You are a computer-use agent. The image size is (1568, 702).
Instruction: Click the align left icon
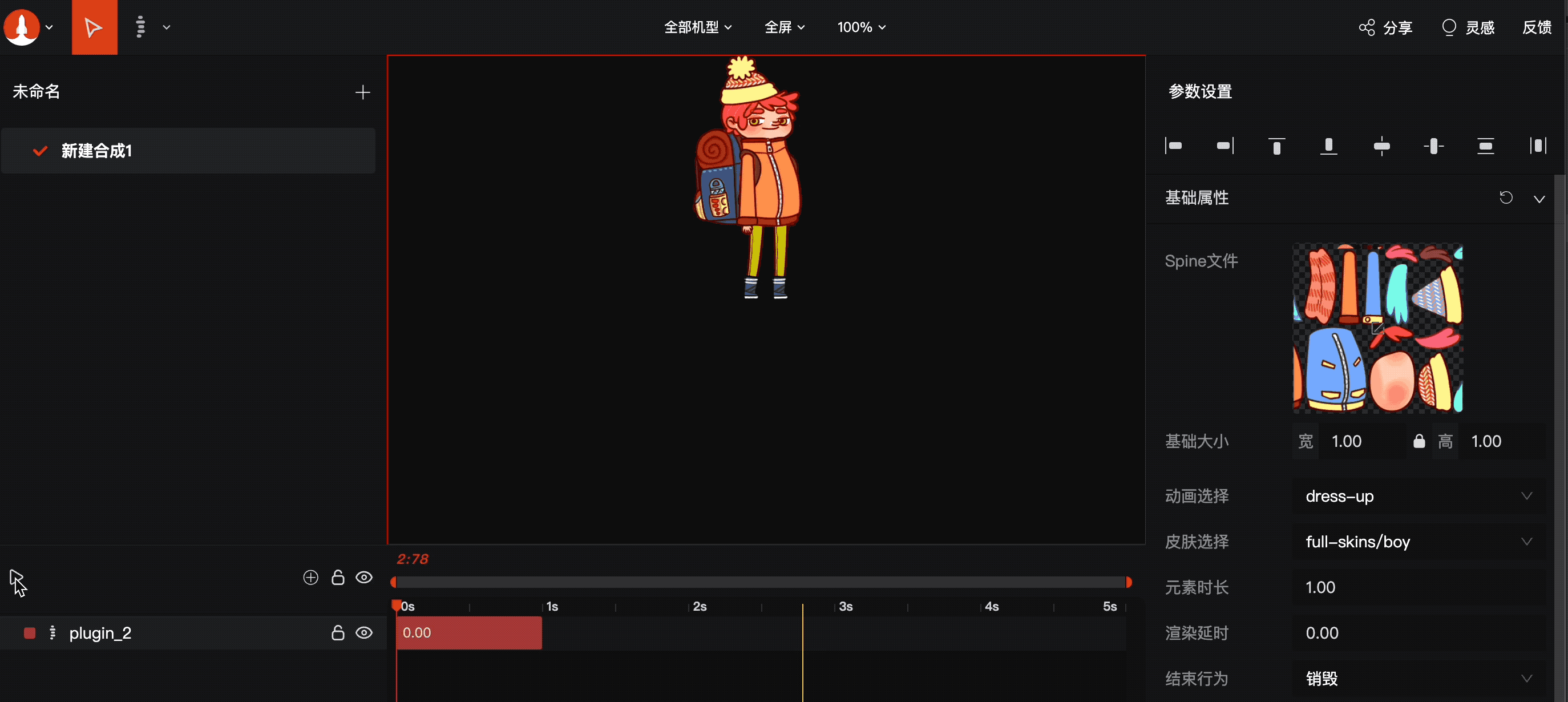1173,146
